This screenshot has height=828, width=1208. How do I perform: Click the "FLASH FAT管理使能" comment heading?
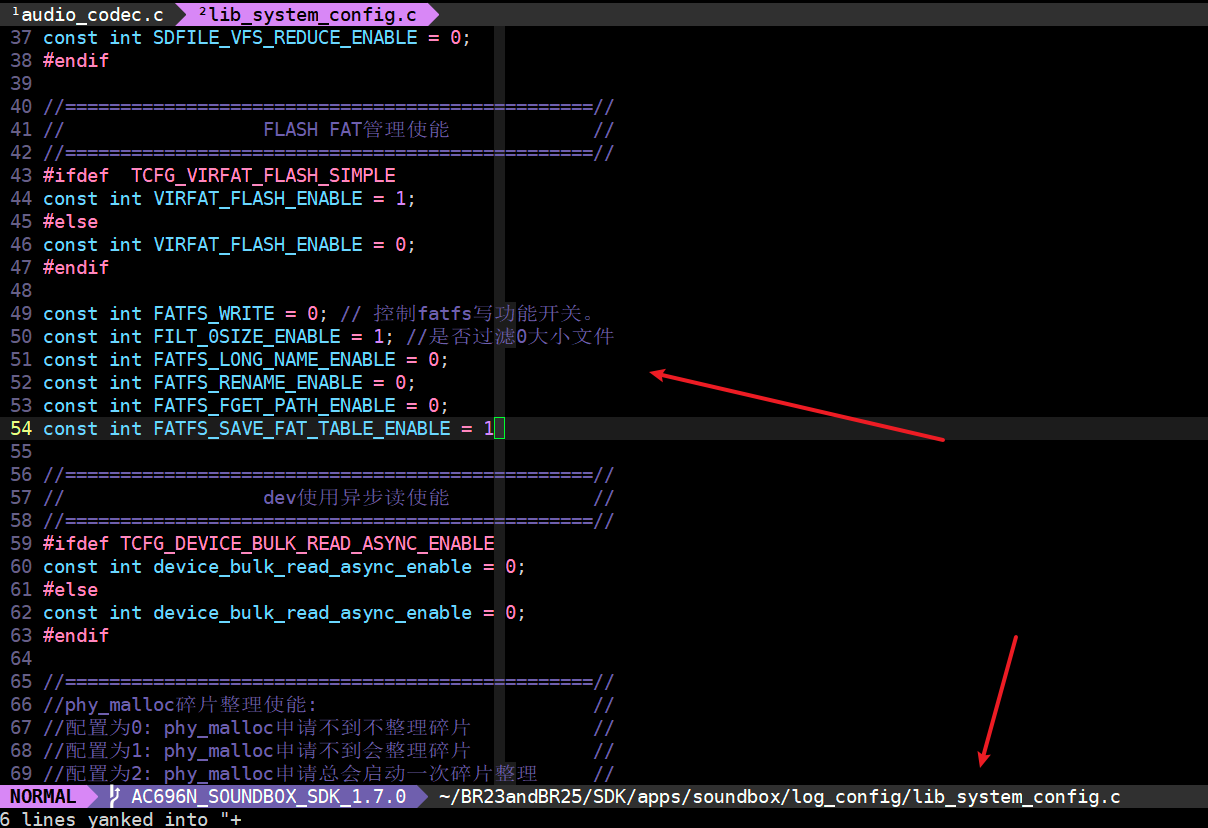(356, 130)
